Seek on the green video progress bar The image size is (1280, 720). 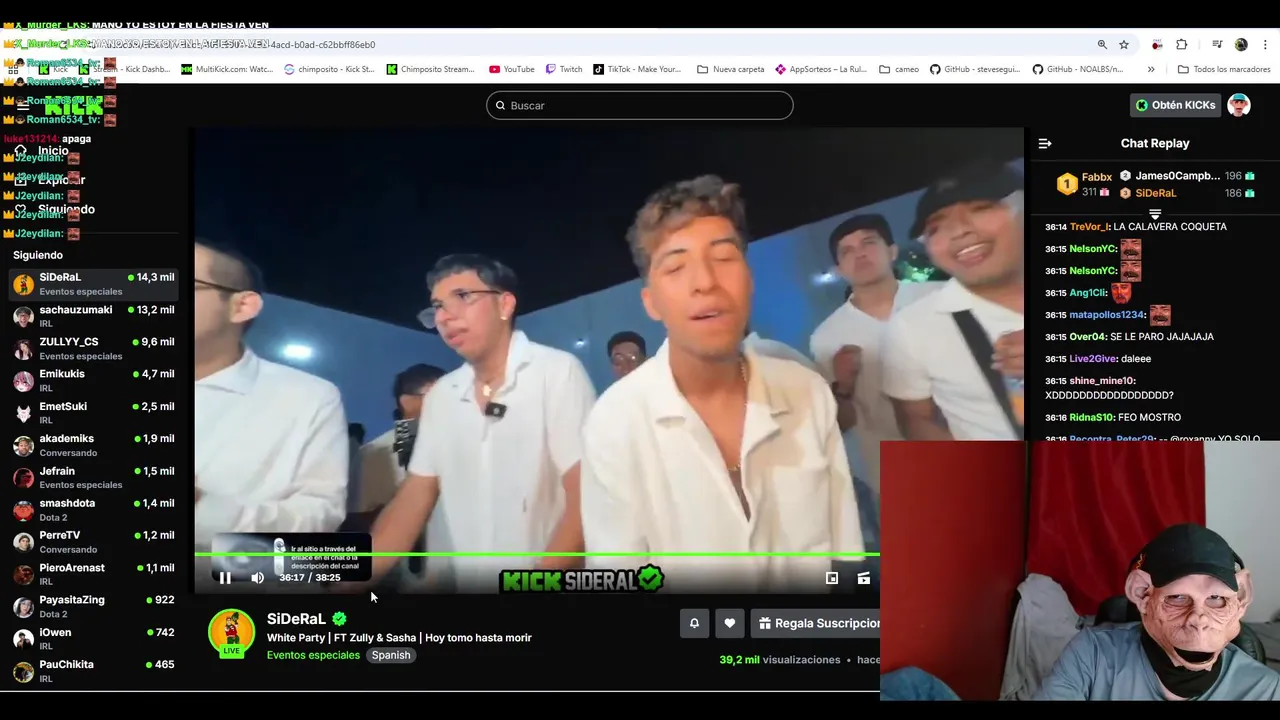click(537, 554)
